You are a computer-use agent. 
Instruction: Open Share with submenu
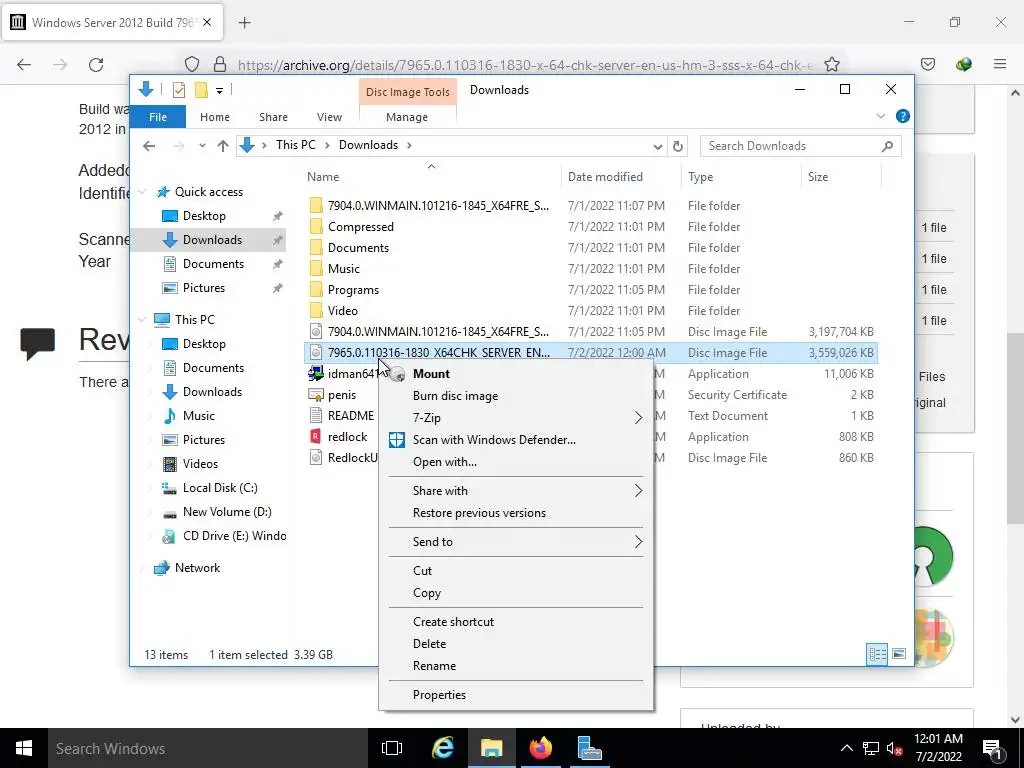(x=516, y=491)
